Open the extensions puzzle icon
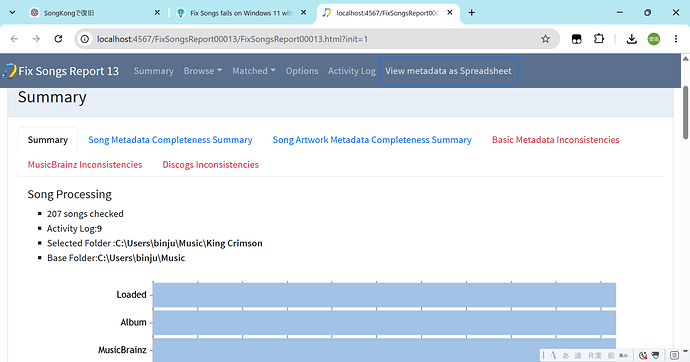Viewport: 690px width, 362px height. tap(599, 39)
